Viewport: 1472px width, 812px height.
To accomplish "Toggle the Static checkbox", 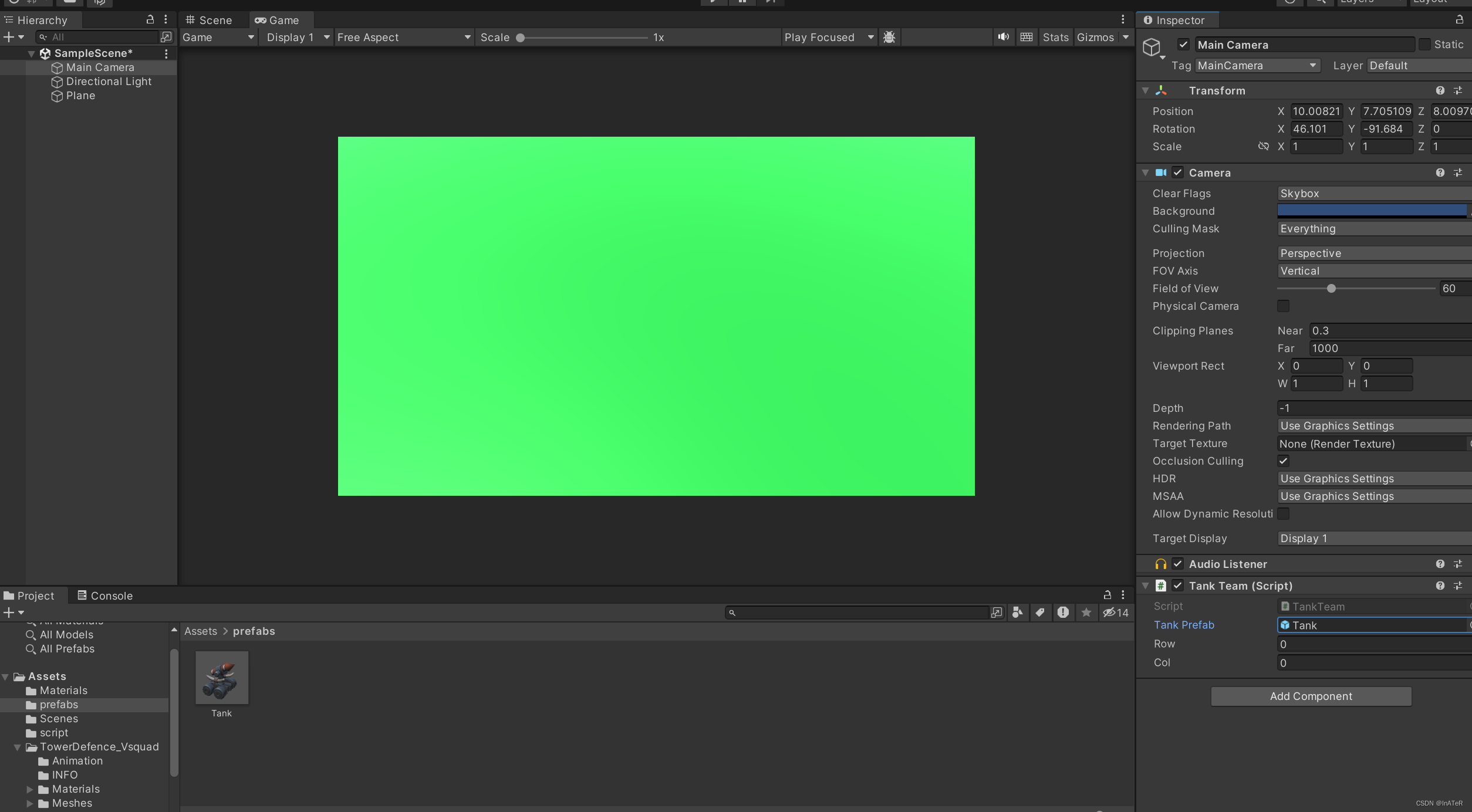I will tap(1424, 44).
